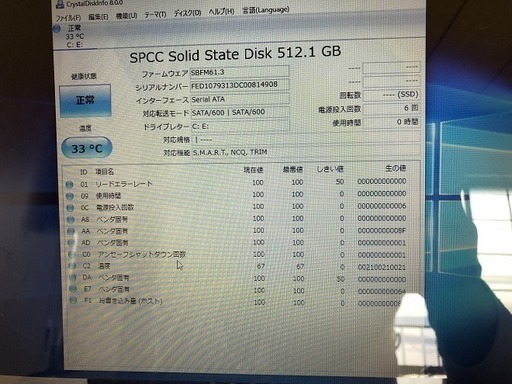Open the ヘルプ(H) menu
Screen dimensions: 512x384
click(x=221, y=12)
